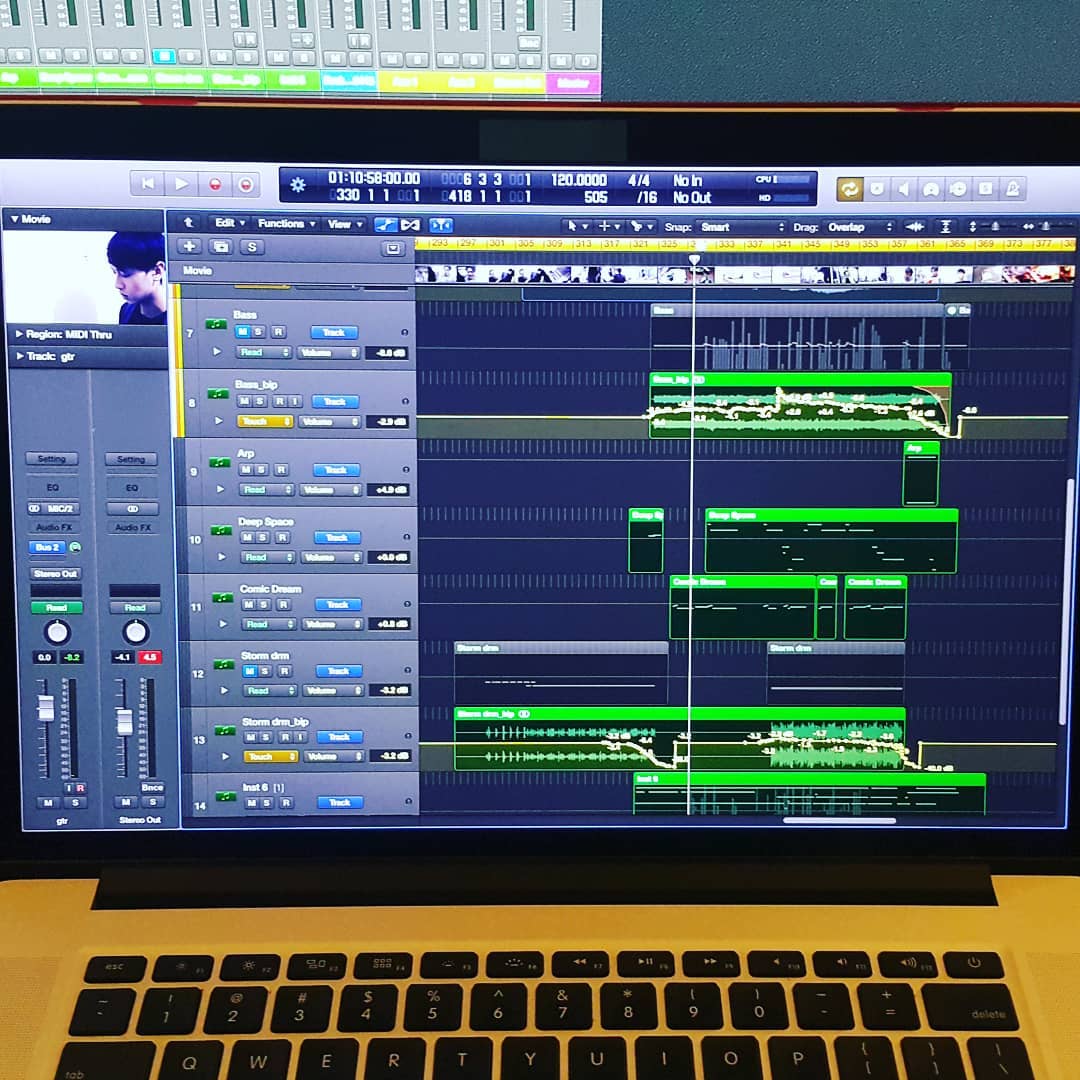Open the Functions menu
This screenshot has height=1080, width=1080.
point(286,224)
